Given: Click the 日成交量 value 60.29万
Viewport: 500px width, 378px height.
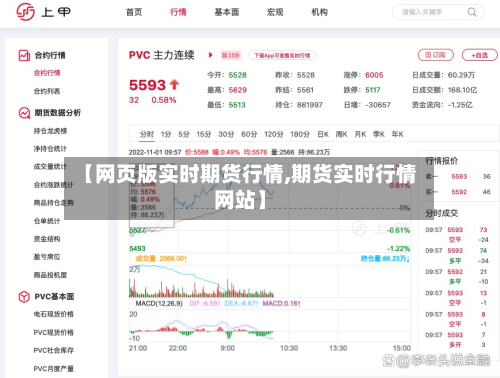Looking at the screenshot, I should tap(461, 75).
